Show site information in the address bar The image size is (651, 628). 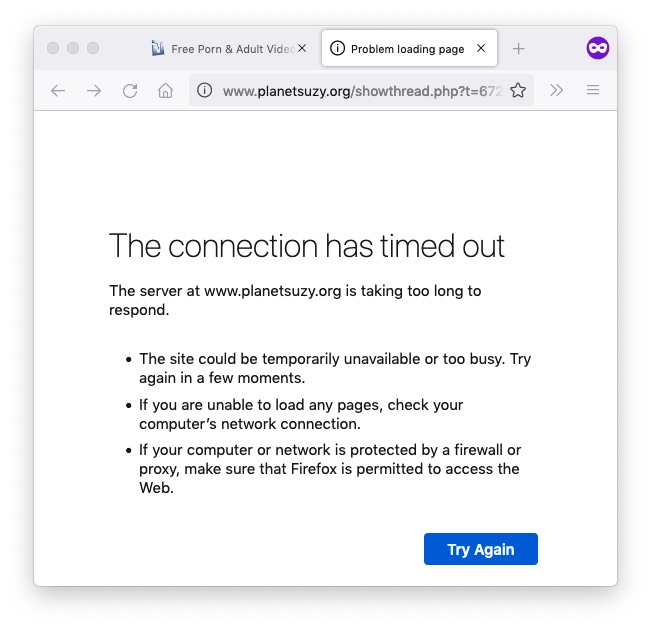point(204,90)
